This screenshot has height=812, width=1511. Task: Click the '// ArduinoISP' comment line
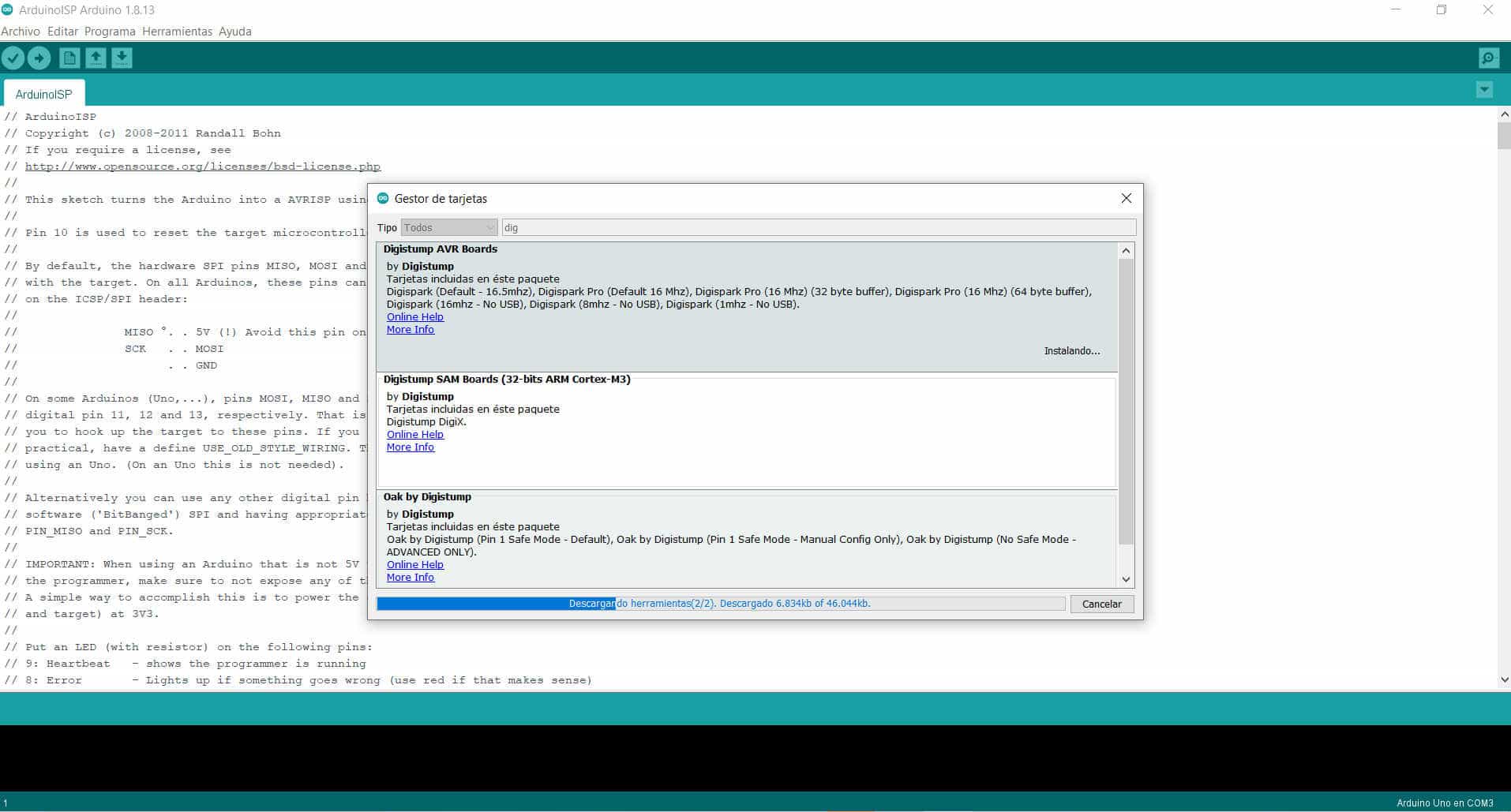[51, 117]
